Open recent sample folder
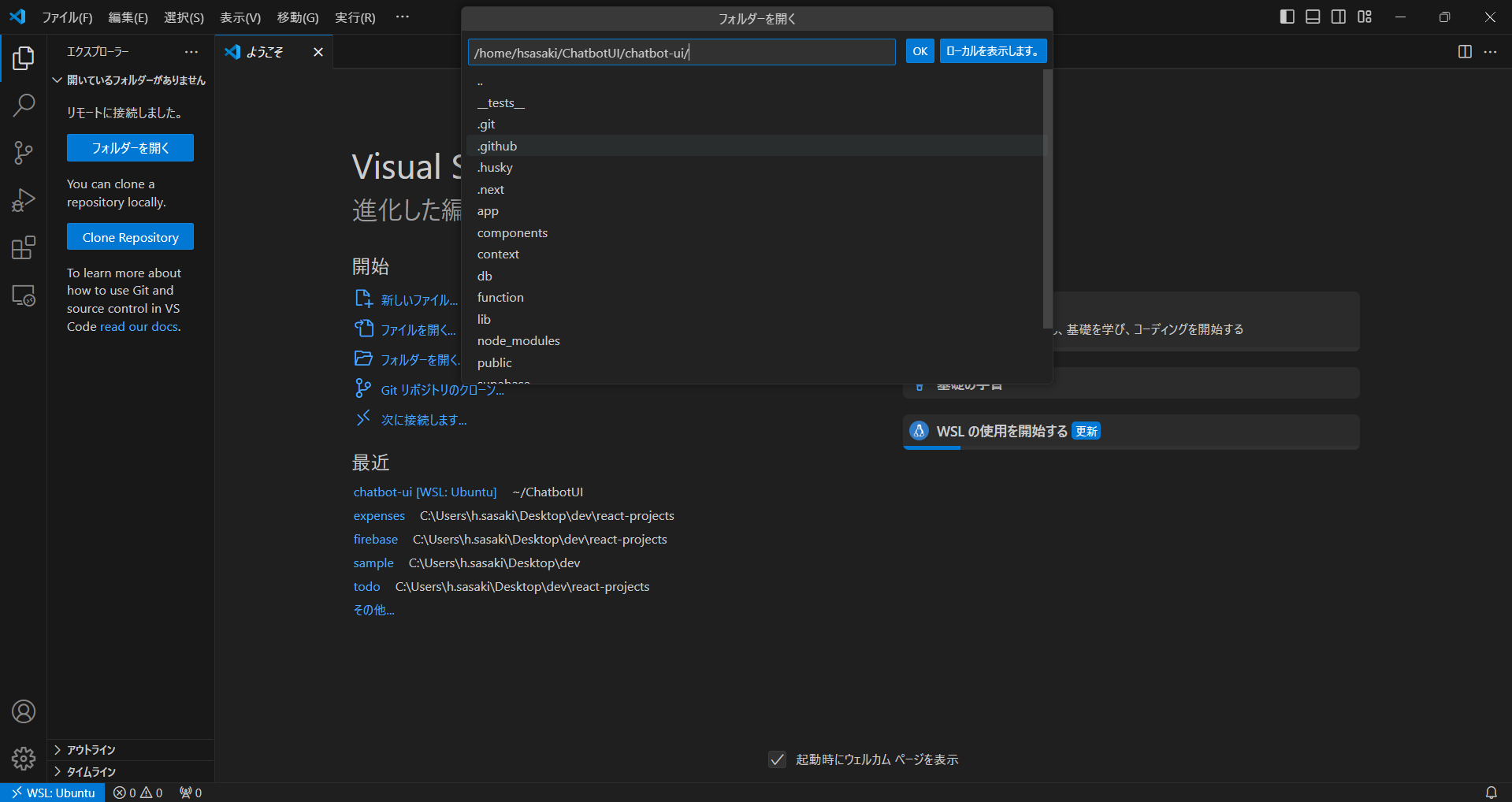Screen dimensions: 1512x802 (373, 563)
